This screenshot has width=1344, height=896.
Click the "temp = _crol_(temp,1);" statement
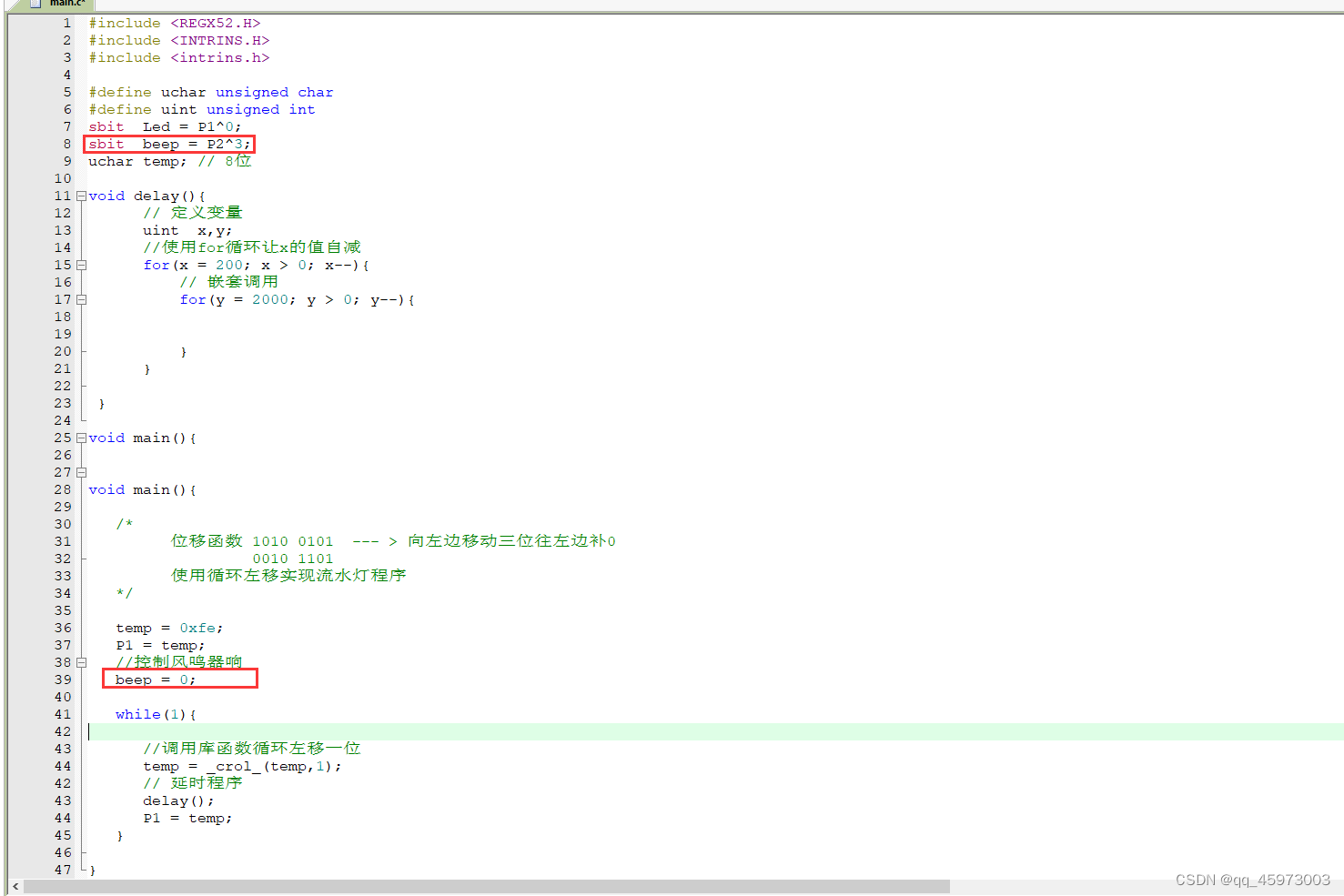[243, 766]
